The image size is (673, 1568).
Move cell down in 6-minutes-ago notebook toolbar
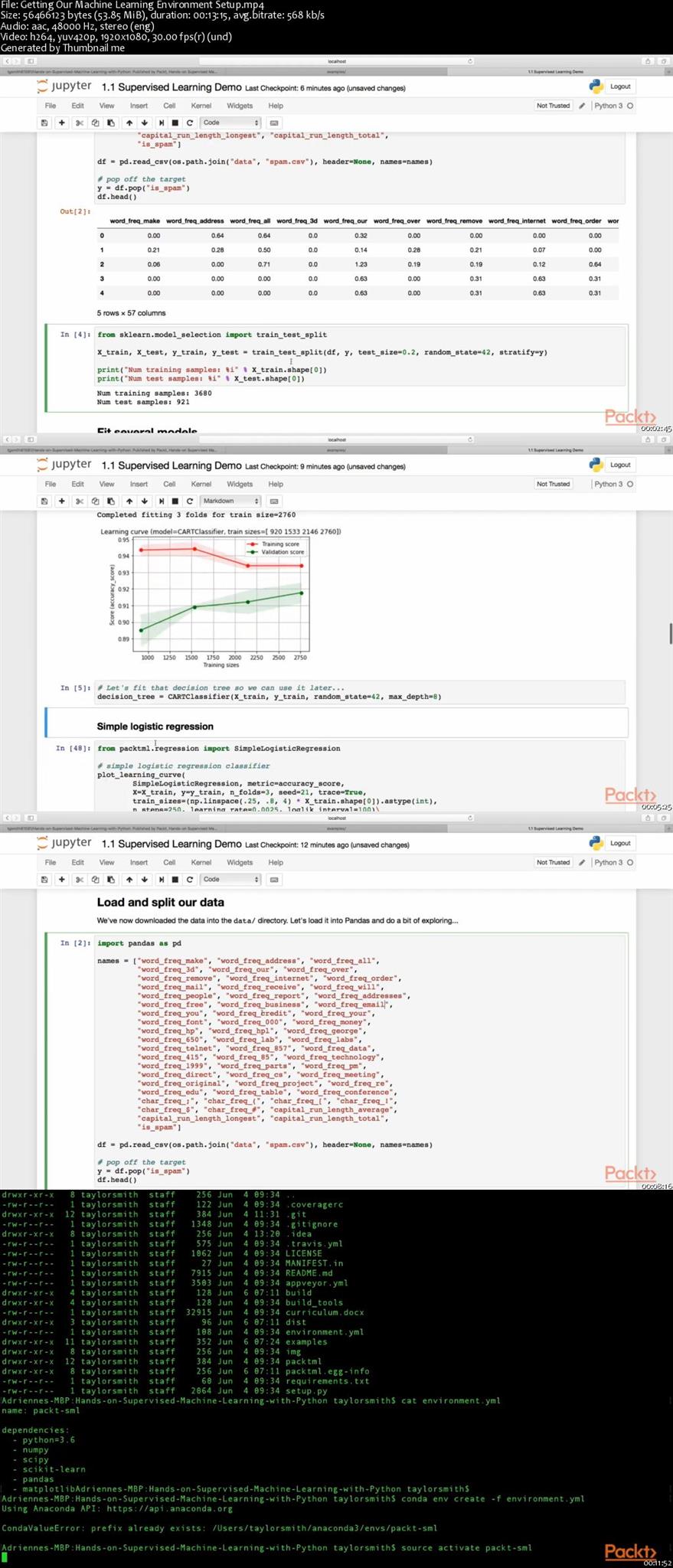tap(144, 122)
